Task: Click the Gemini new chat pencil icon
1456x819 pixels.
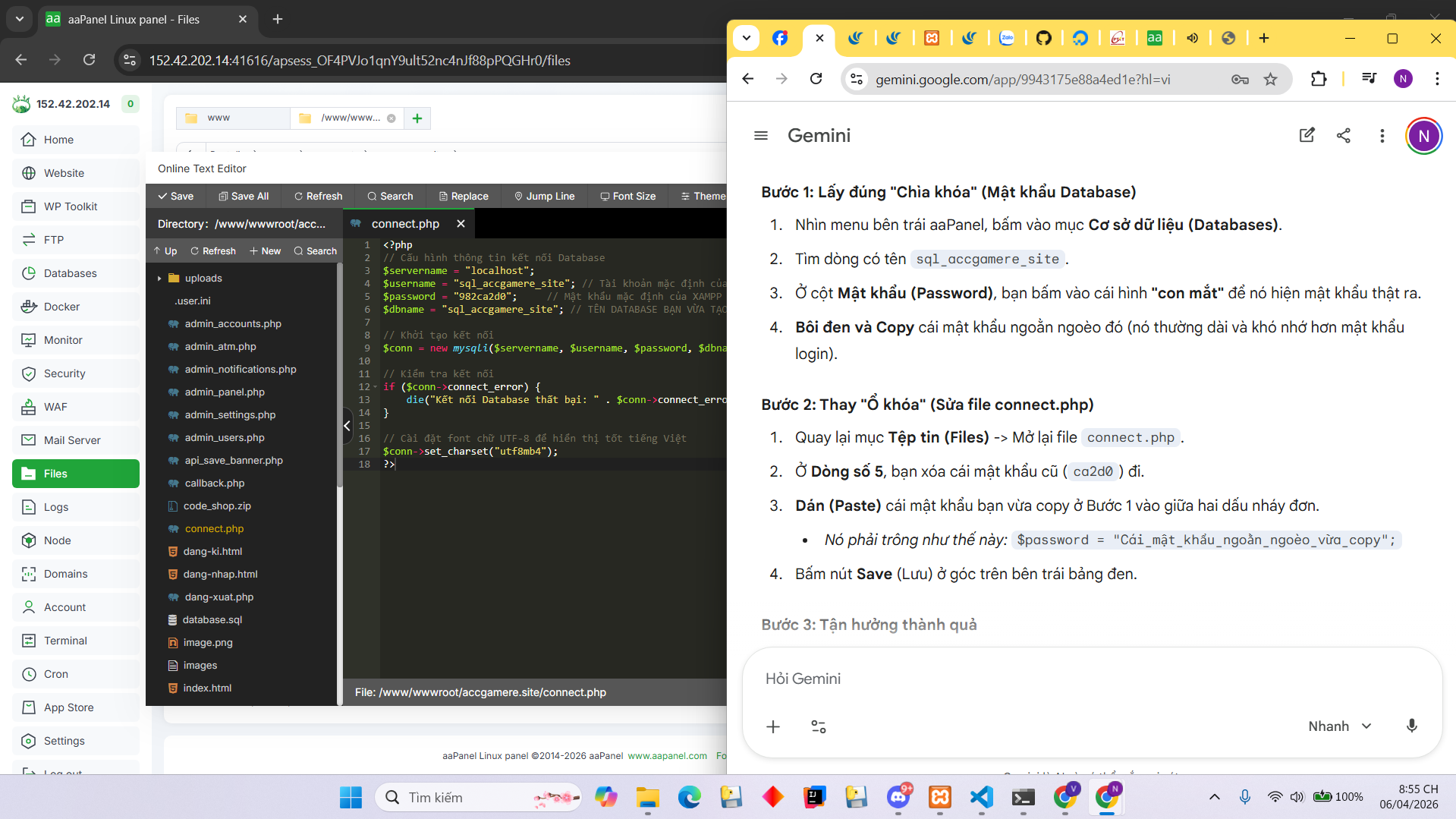Action: 1307,135
